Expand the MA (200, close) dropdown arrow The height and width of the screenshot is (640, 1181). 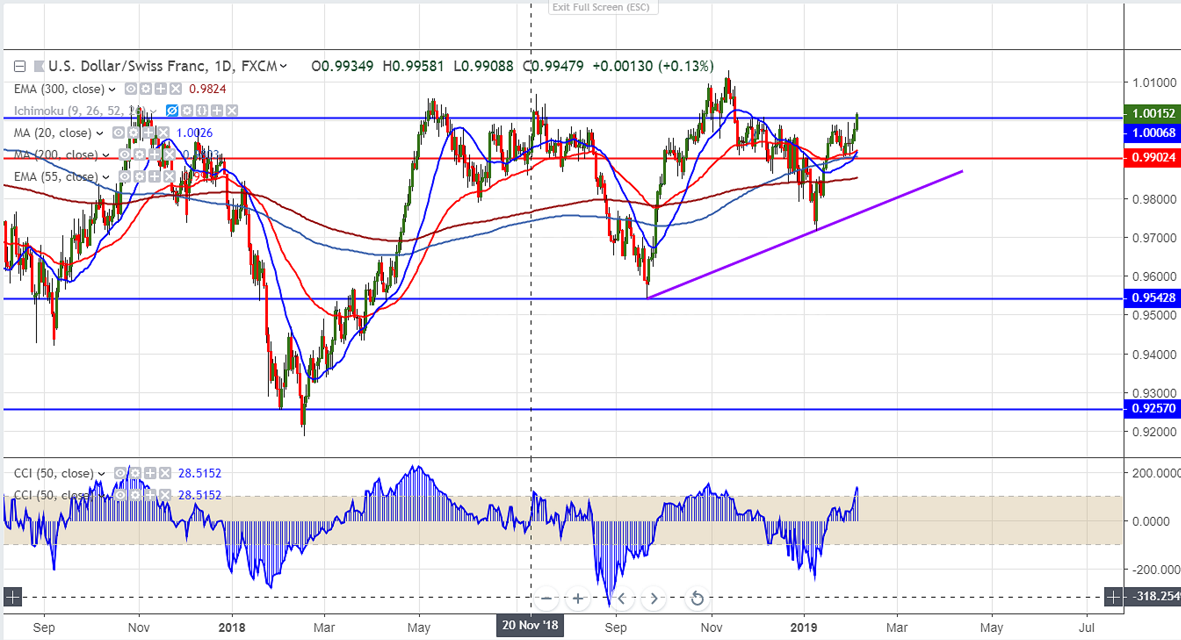[105, 155]
